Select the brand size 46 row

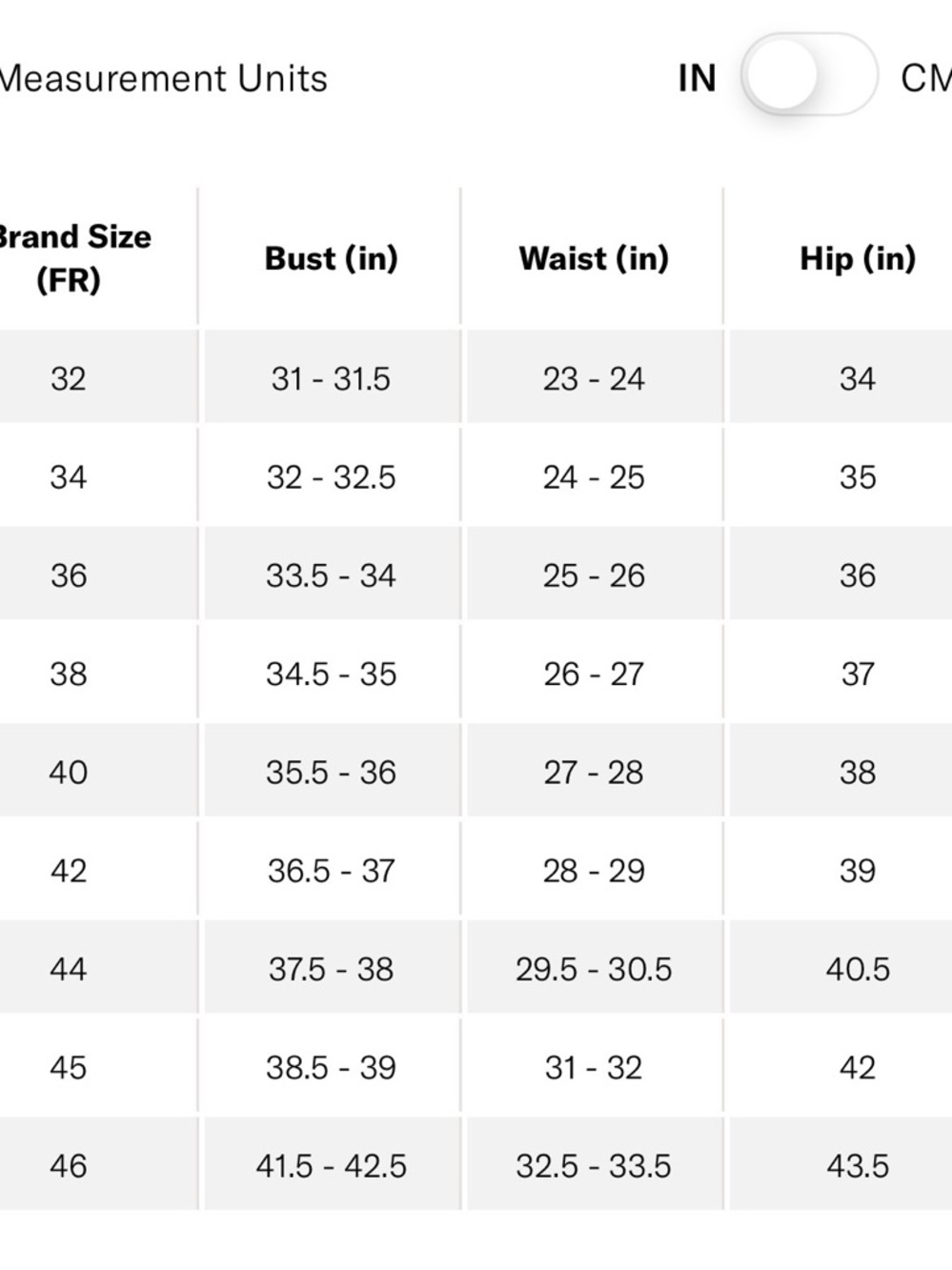coord(476,1165)
